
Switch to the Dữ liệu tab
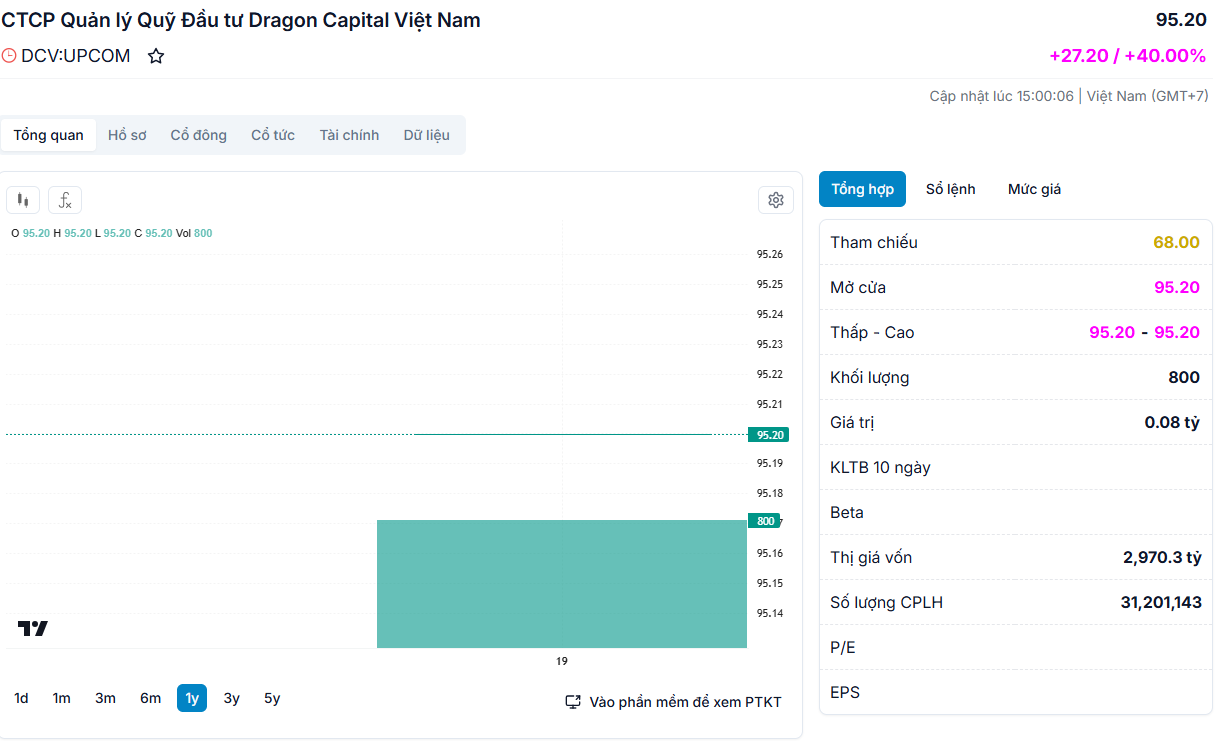(x=426, y=135)
